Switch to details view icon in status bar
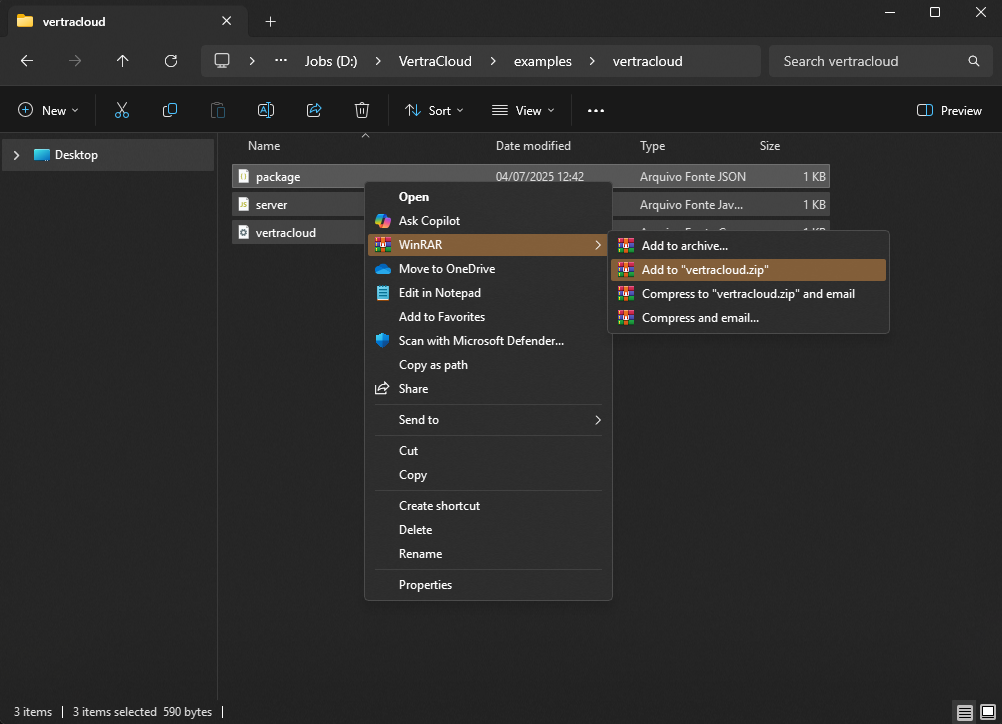Image resolution: width=1002 pixels, height=724 pixels. [965, 712]
